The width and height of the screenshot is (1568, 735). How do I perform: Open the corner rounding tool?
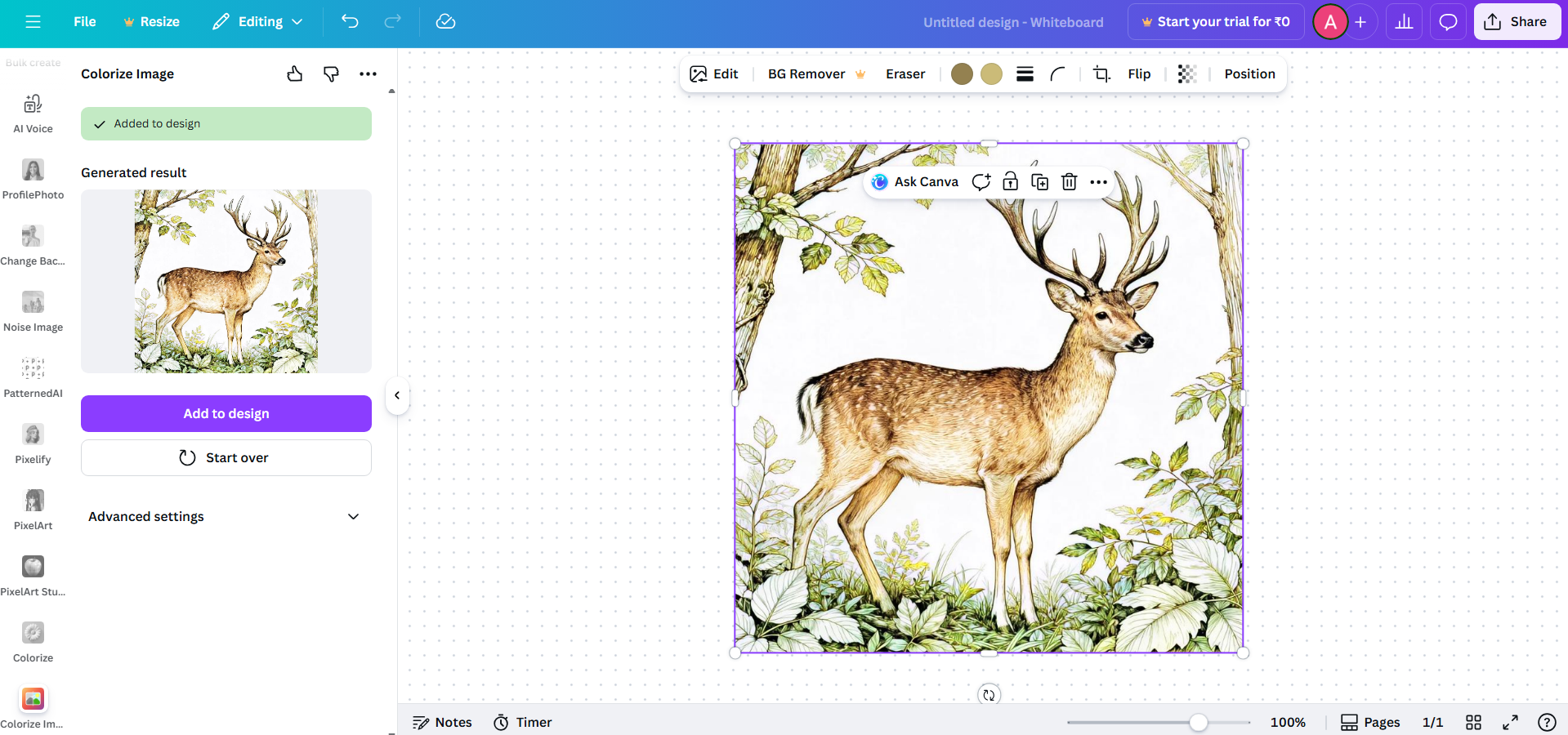1057,74
